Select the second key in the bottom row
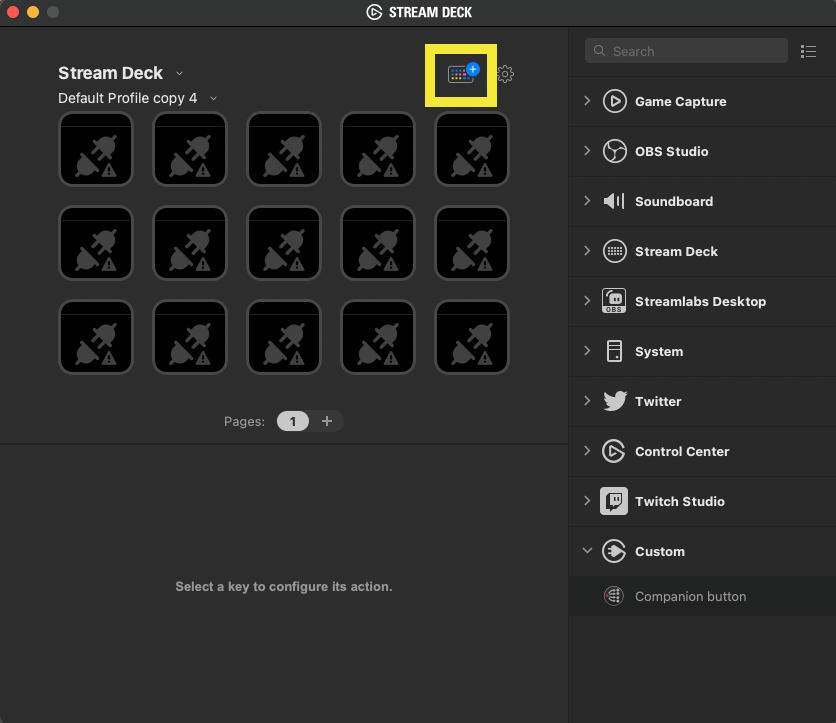The height and width of the screenshot is (723, 836). pos(190,336)
